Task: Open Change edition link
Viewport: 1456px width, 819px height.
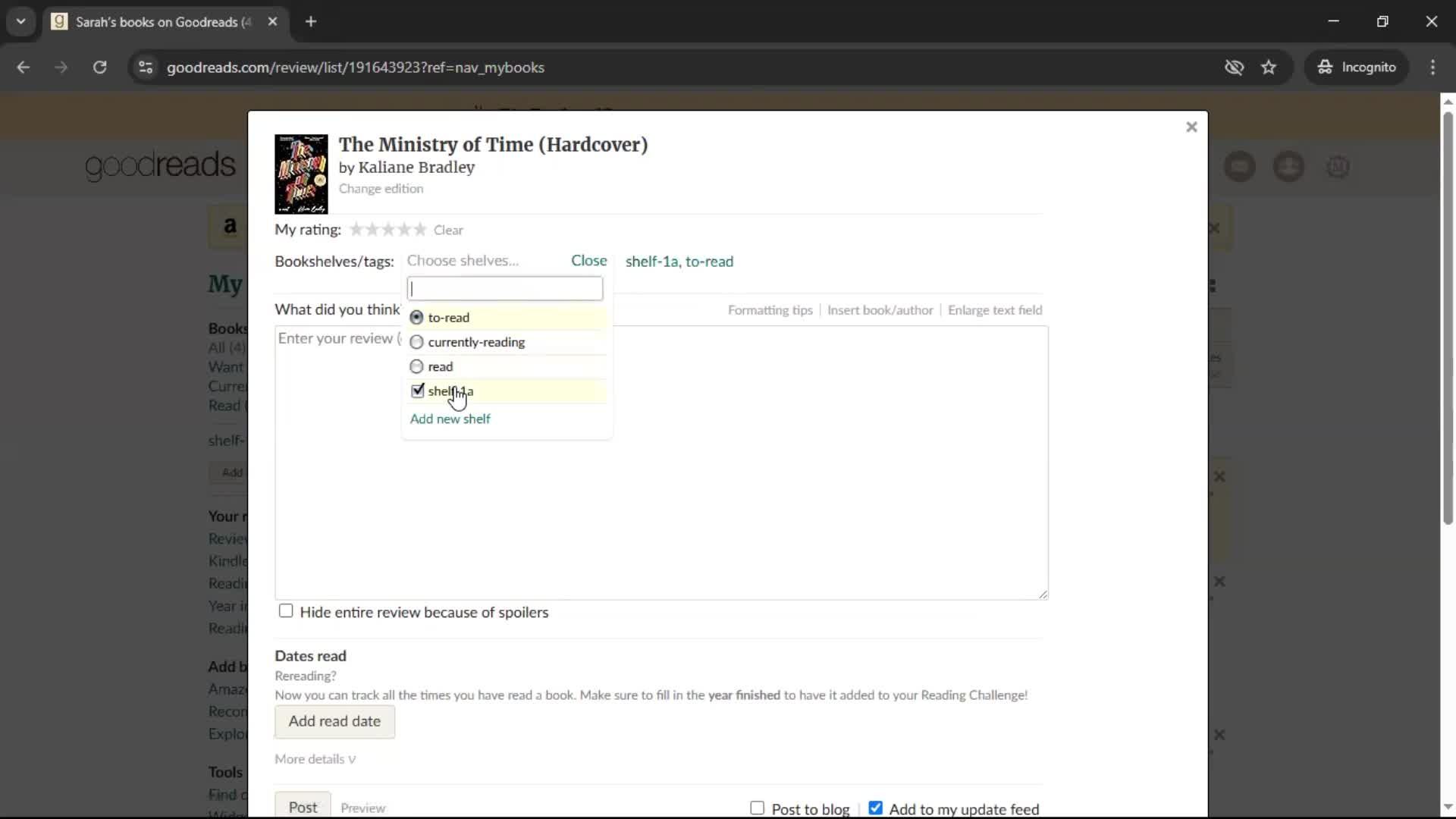Action: (381, 189)
